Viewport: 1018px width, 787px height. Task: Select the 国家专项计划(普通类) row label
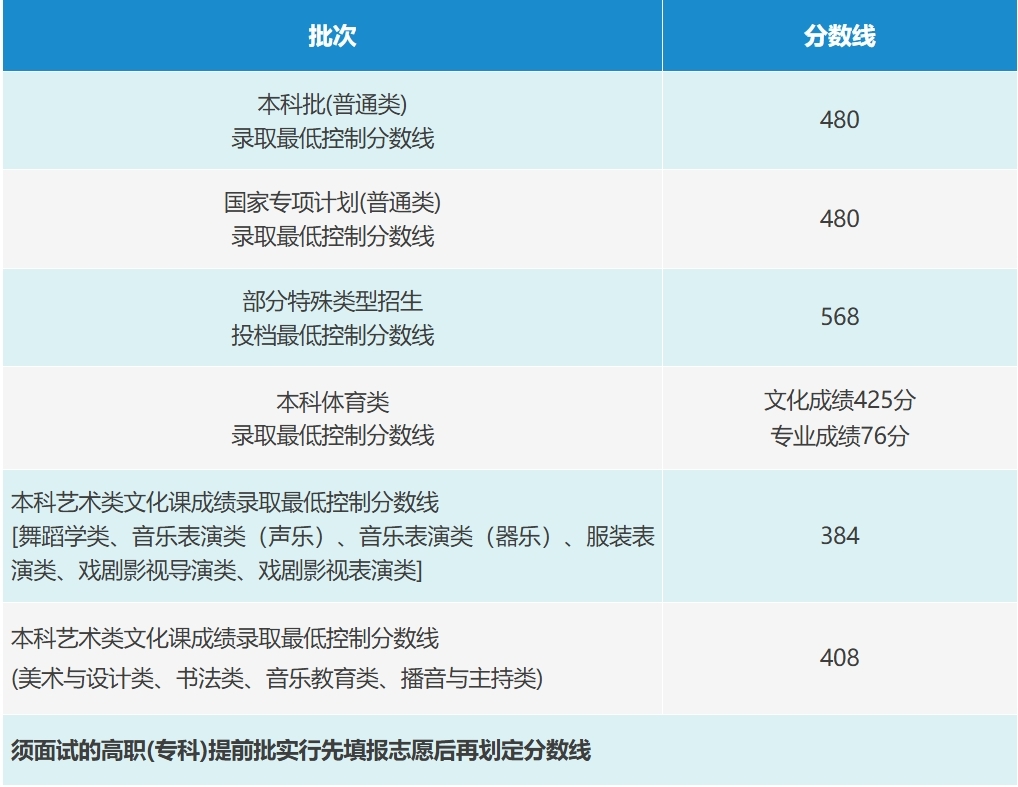(332, 219)
